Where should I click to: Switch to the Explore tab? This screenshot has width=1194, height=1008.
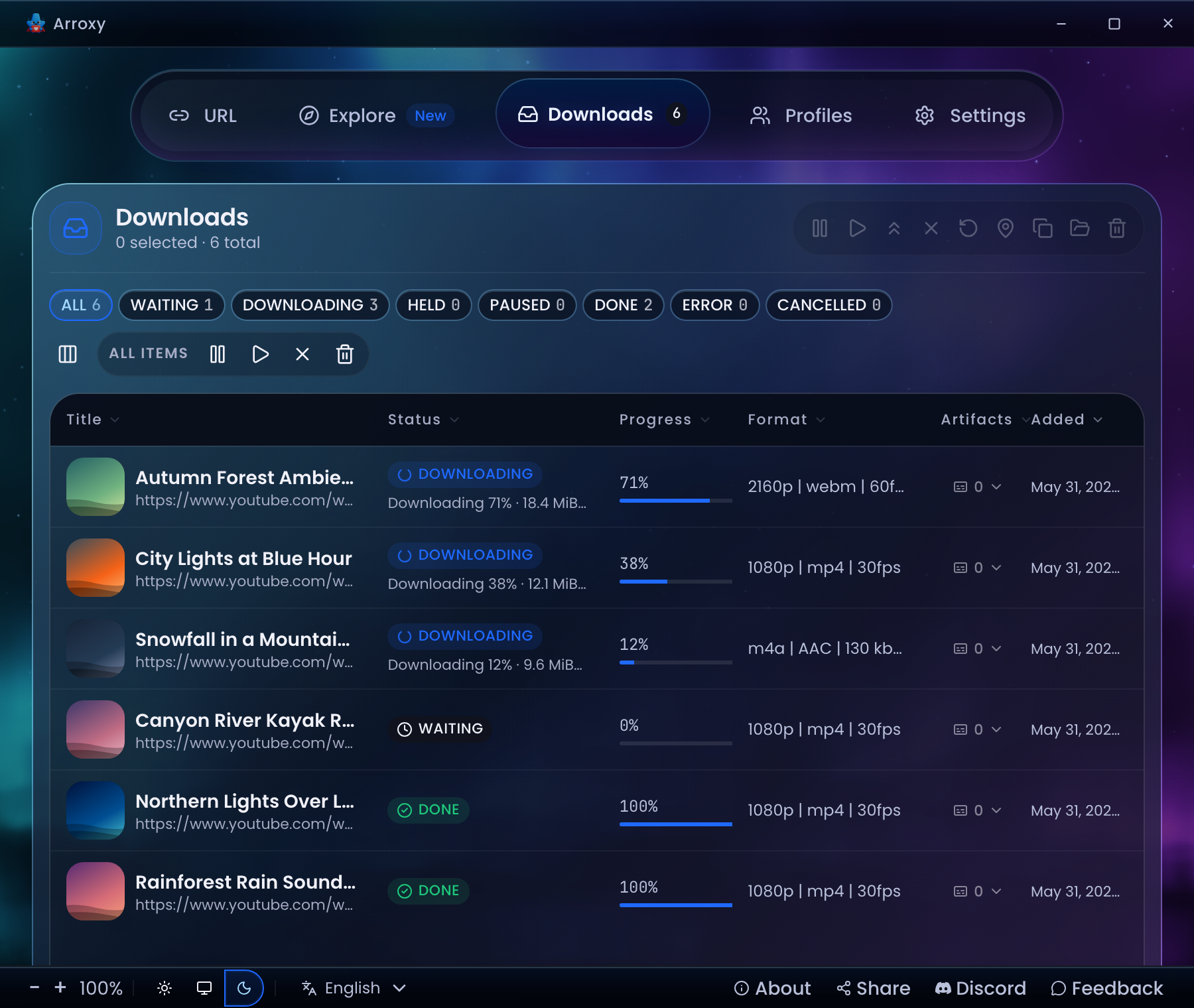(376, 116)
